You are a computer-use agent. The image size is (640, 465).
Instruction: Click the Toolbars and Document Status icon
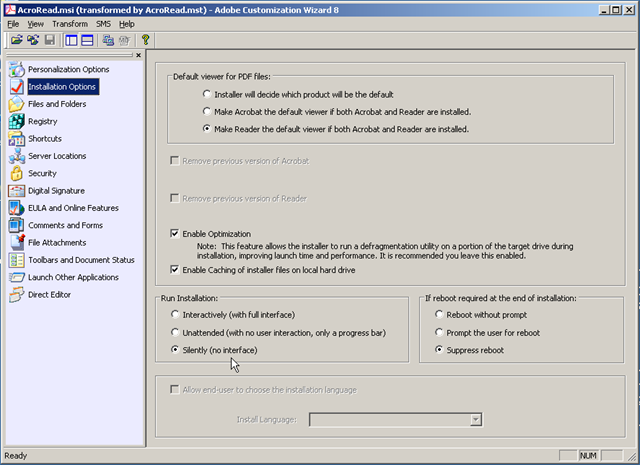click(x=17, y=260)
